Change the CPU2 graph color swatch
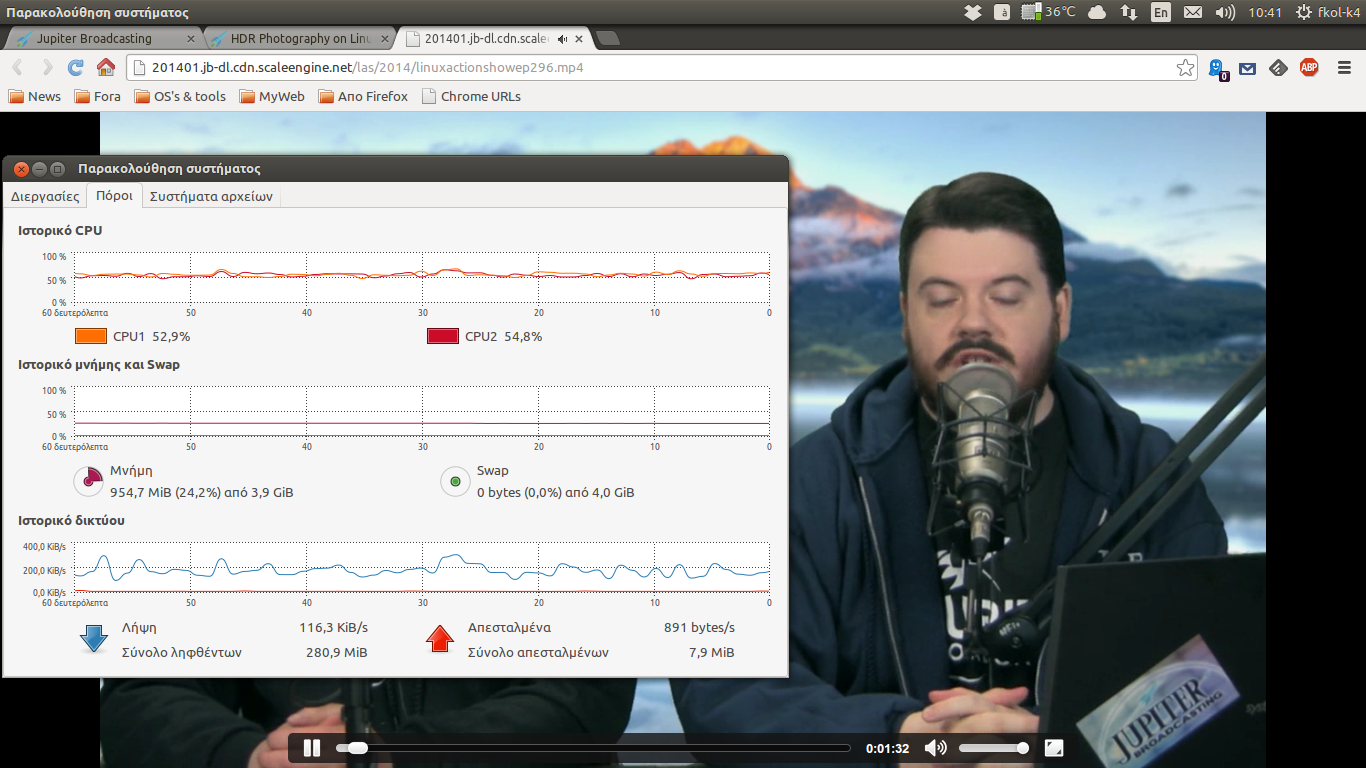 pos(443,337)
